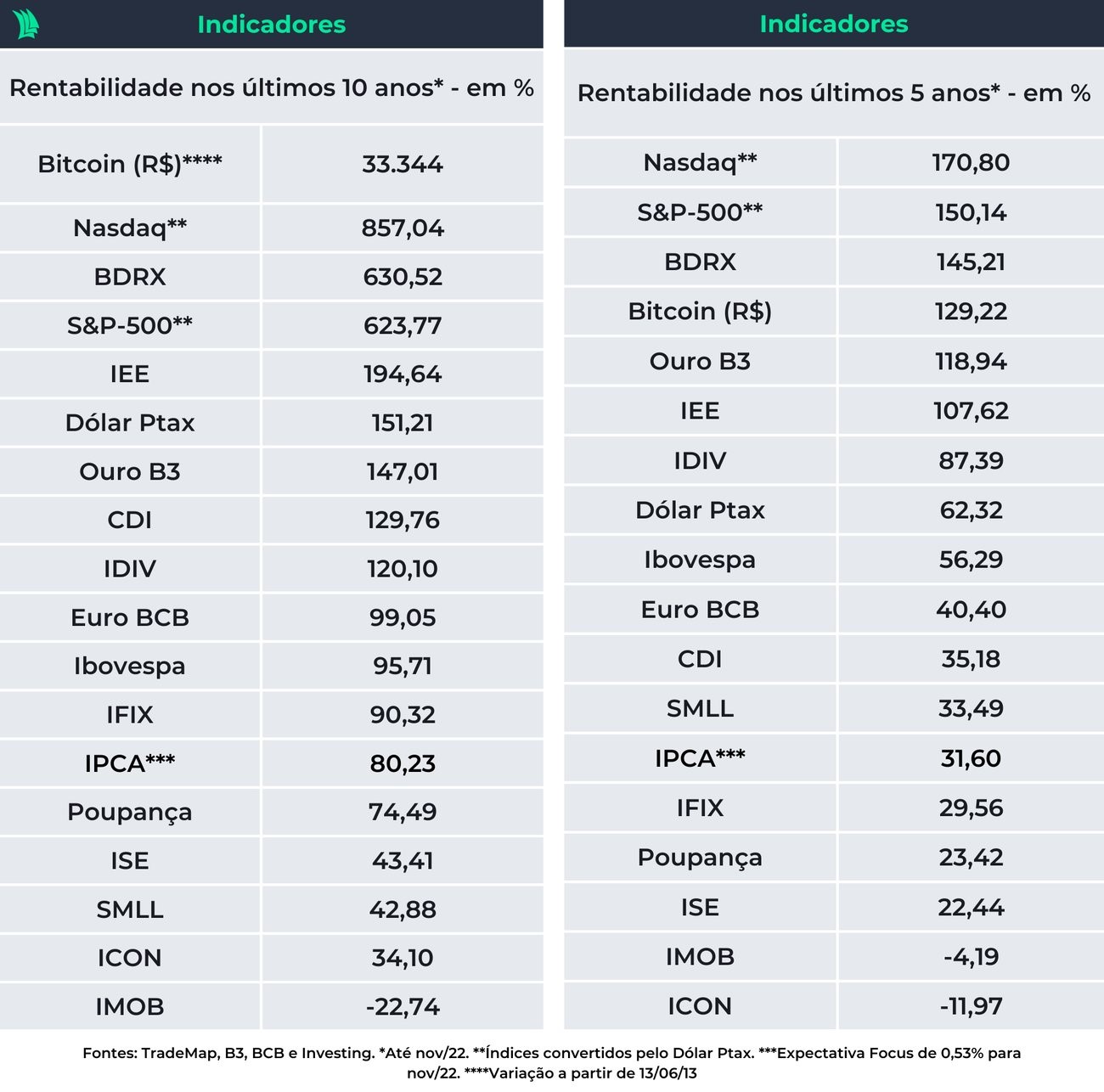
Task: Click the ICON value -11,97
Action: coord(971,1006)
